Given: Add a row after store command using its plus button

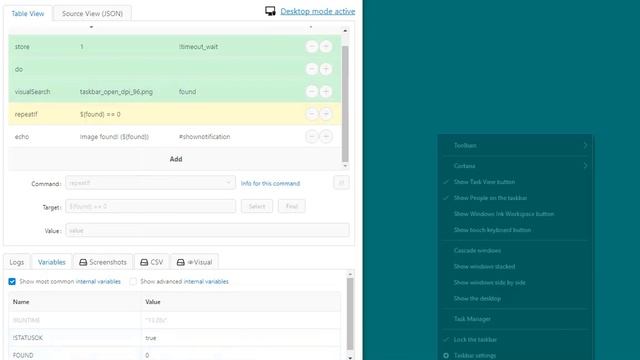Looking at the screenshot, I should [x=326, y=47].
